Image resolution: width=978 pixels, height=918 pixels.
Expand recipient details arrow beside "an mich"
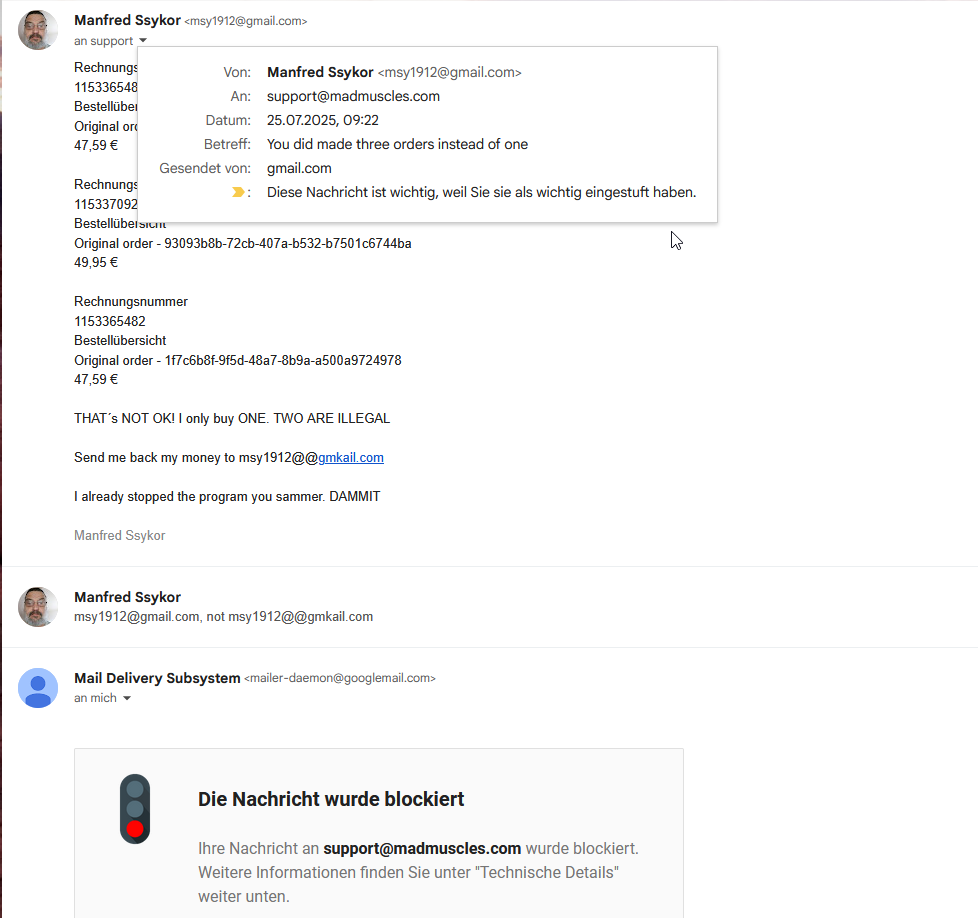(x=127, y=698)
